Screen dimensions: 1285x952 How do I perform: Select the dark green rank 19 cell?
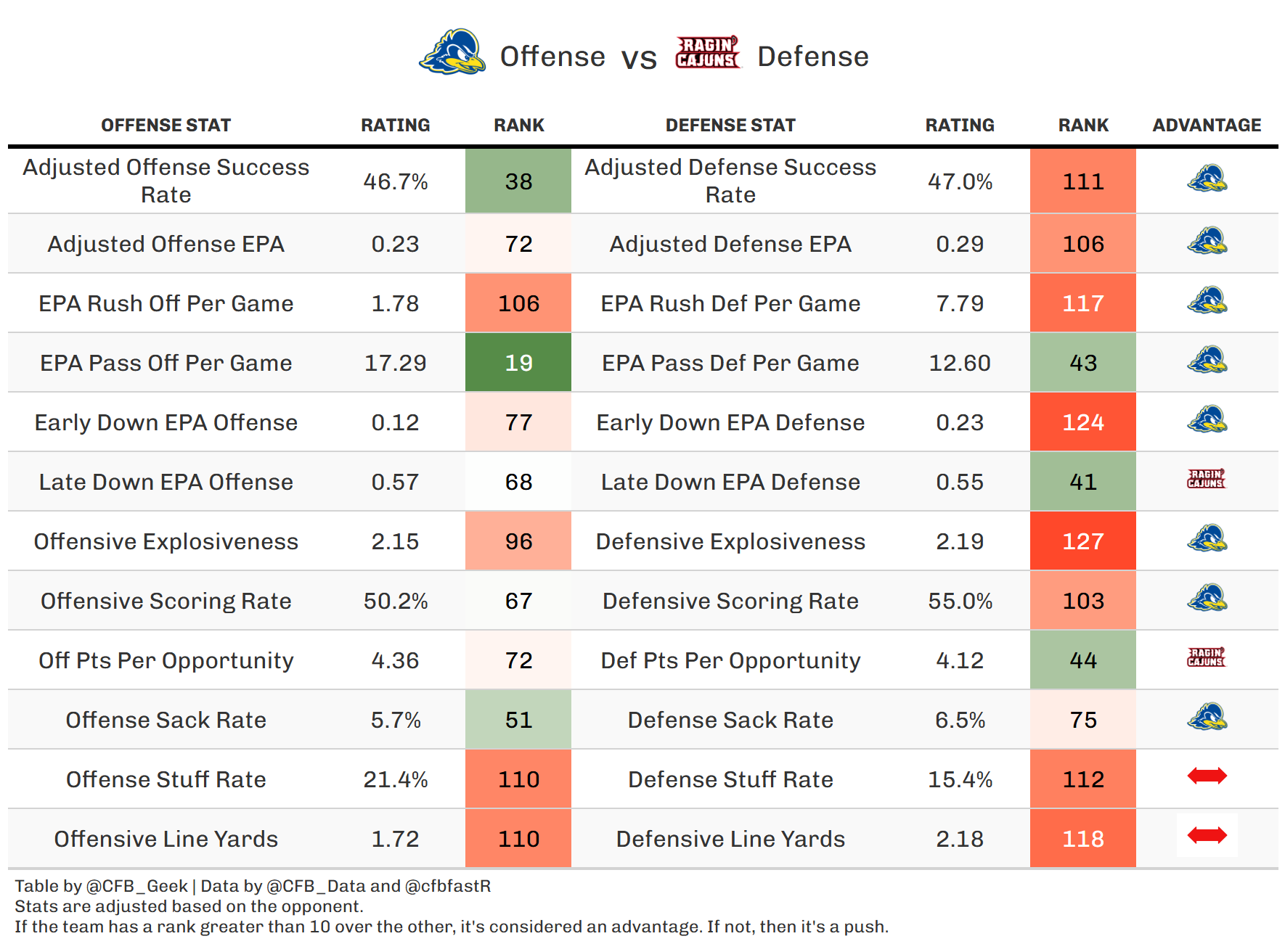518,363
